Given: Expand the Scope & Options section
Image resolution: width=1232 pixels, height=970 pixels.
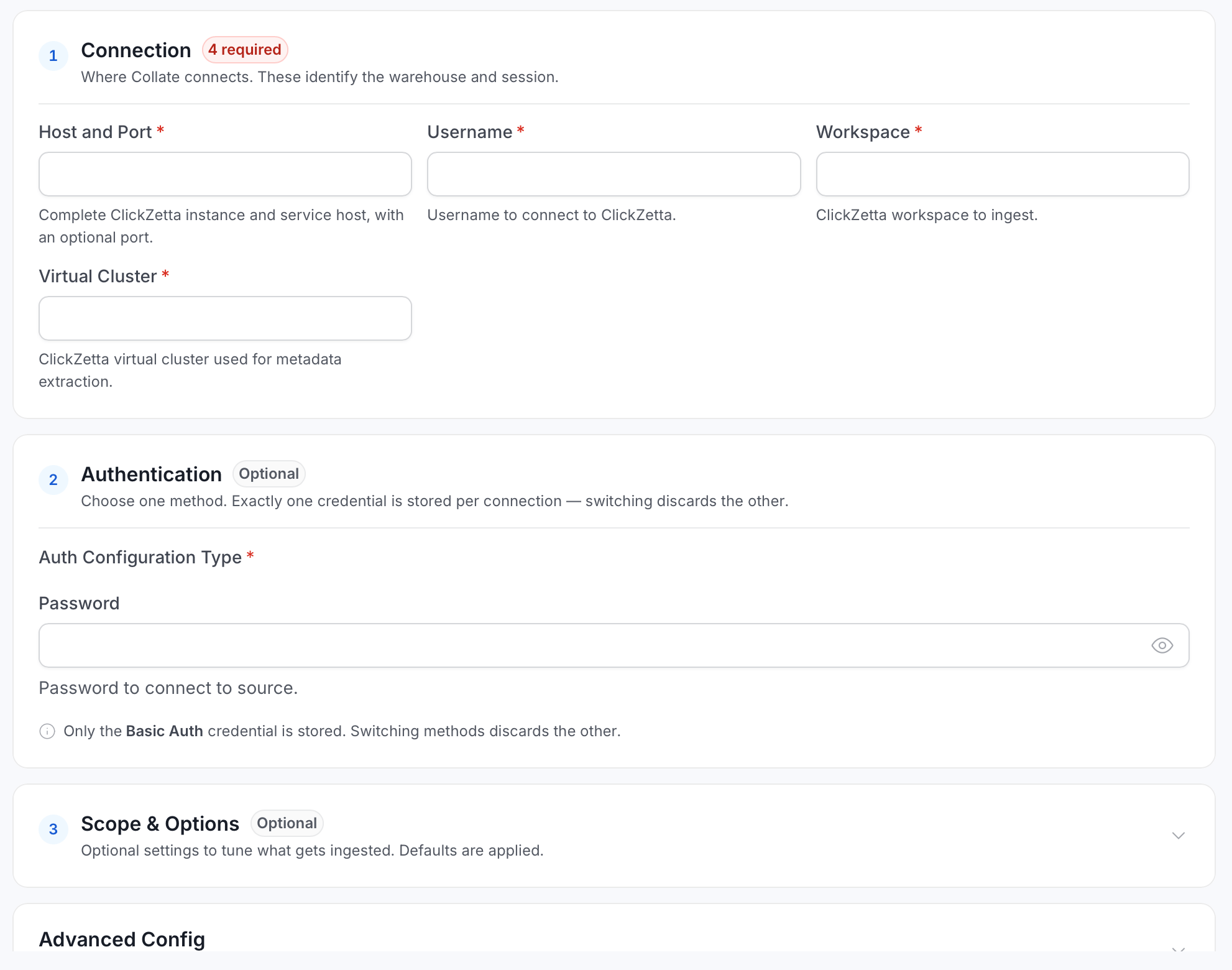Looking at the screenshot, I should [1178, 836].
